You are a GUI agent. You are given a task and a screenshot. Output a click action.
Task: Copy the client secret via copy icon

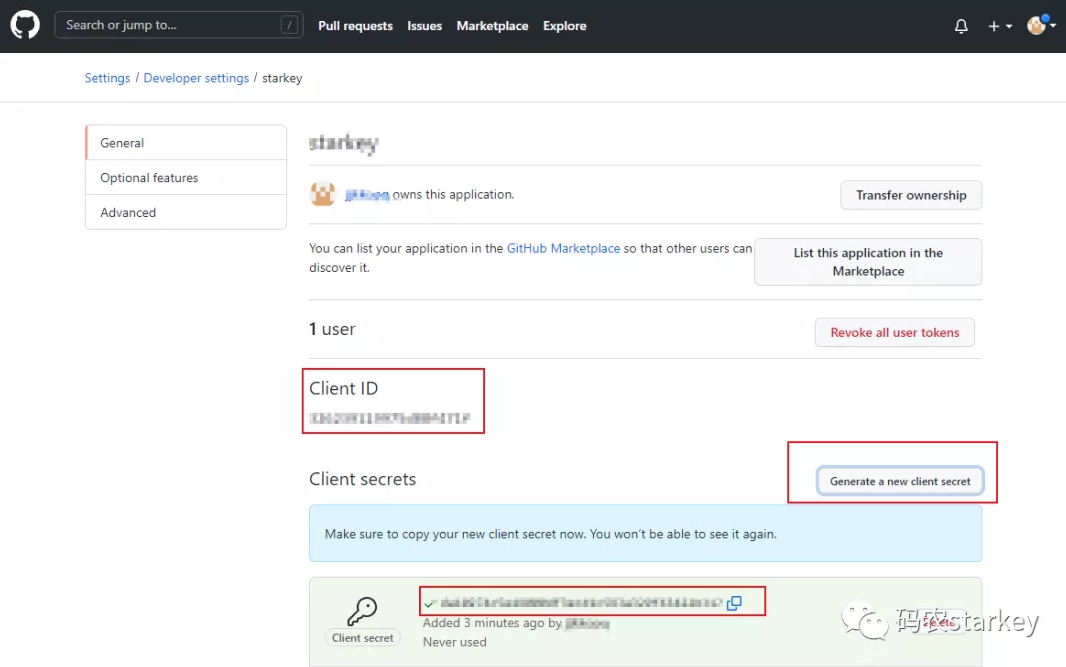734,603
